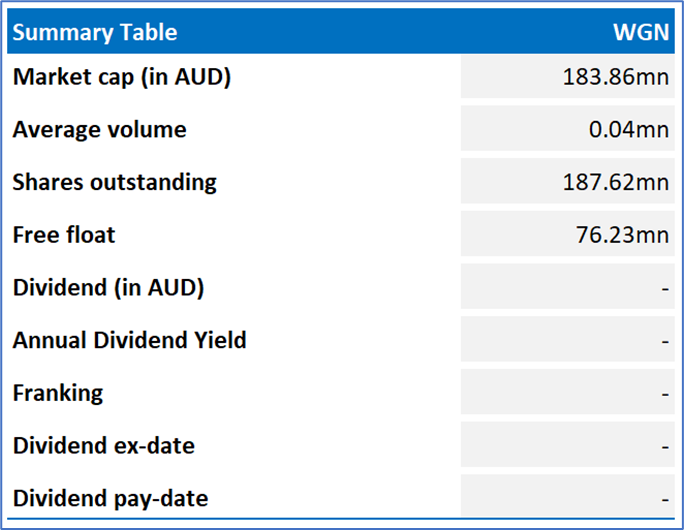Select the 183.86mn market cap value
The width and height of the screenshot is (684, 530).
pyautogui.click(x=616, y=77)
